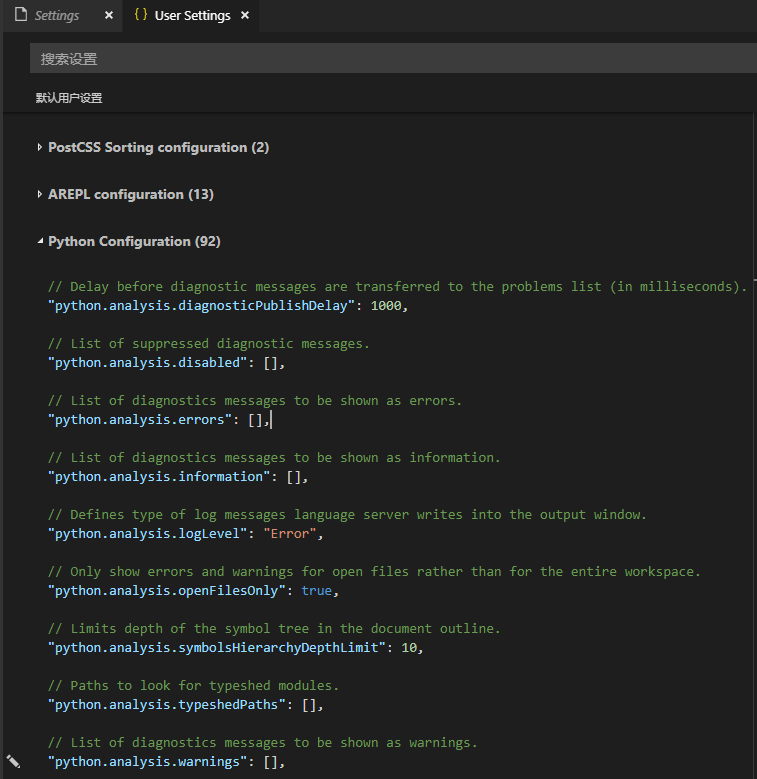The height and width of the screenshot is (779, 757).
Task: Expand AREPL configuration arrow
Action: tap(40, 194)
